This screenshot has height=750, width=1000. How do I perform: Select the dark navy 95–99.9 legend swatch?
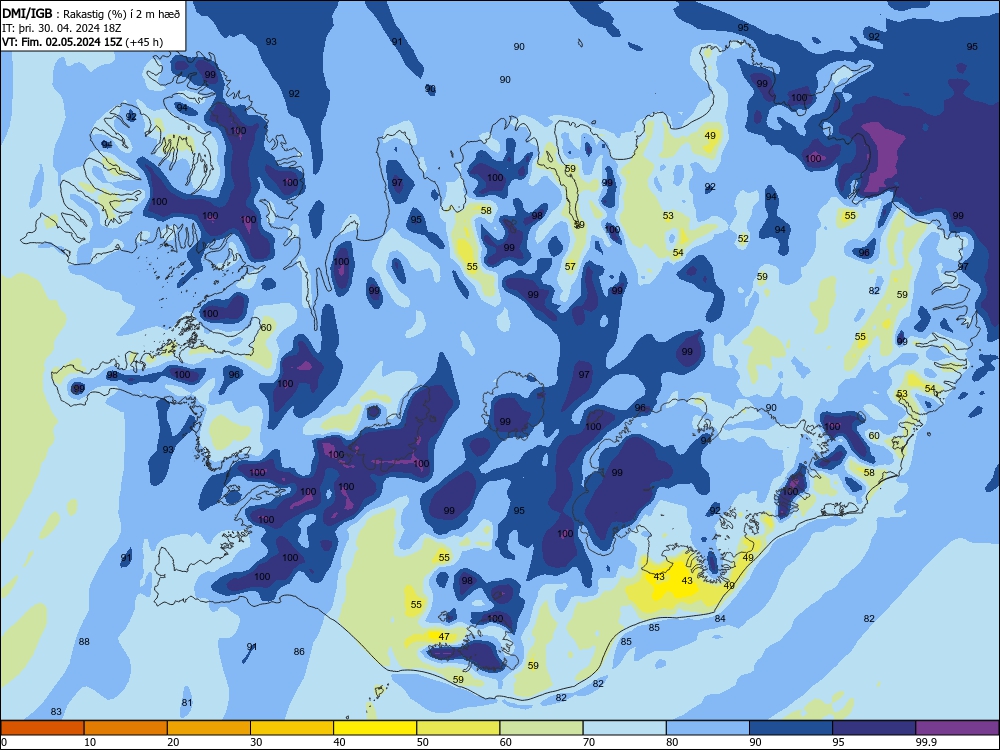874,728
